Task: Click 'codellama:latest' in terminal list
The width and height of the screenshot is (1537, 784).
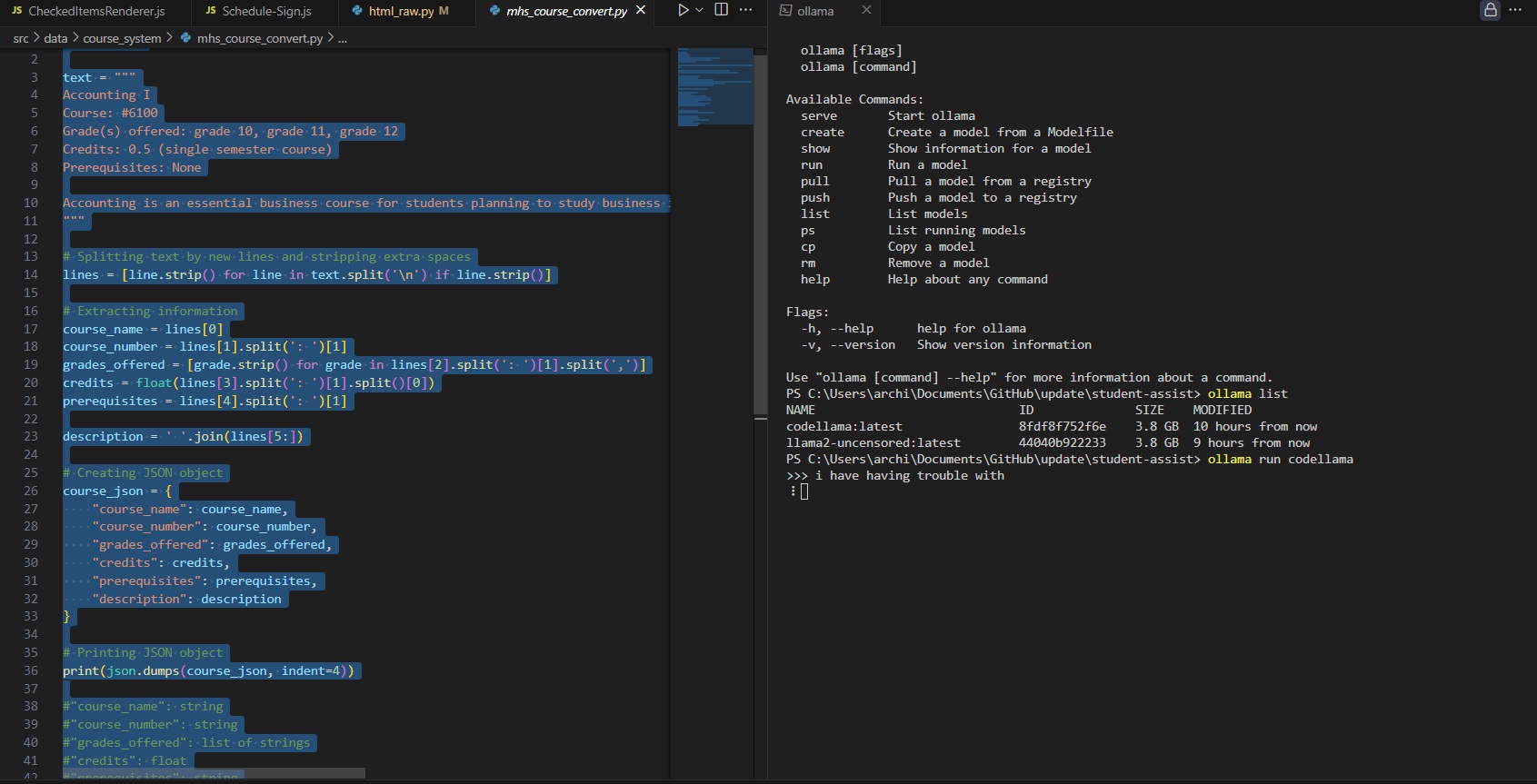Action: coord(844,426)
